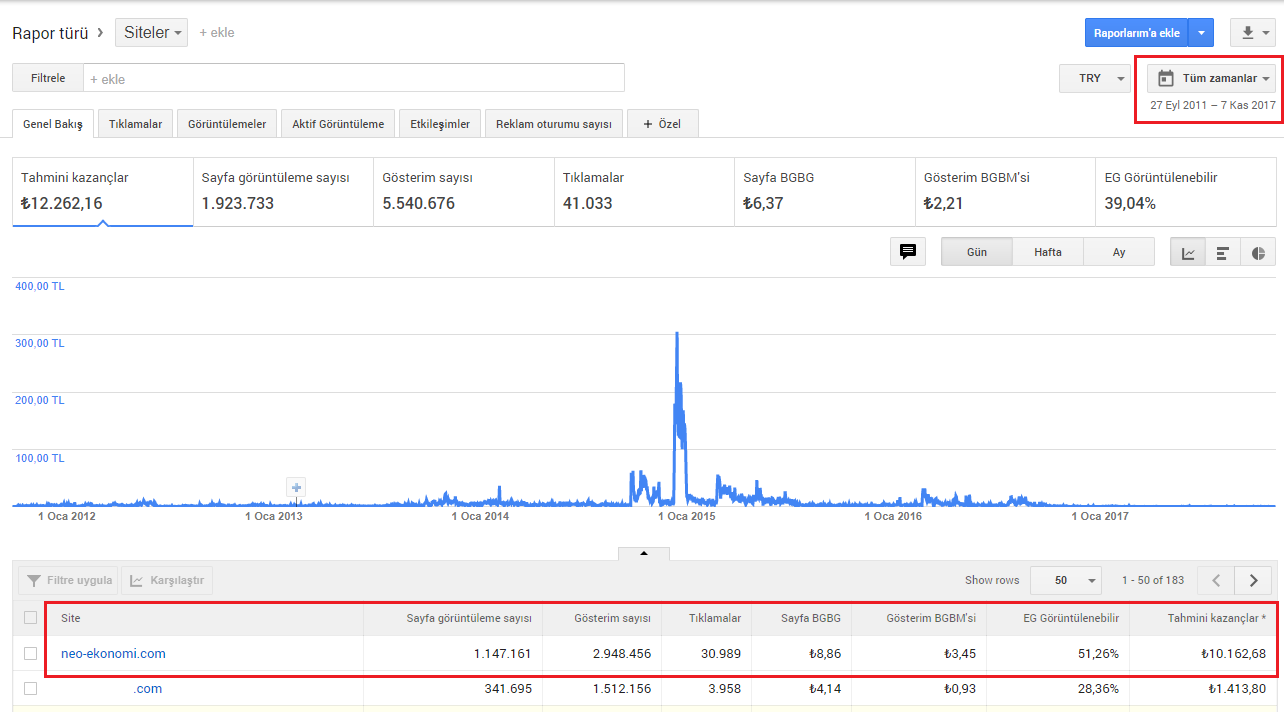Select the Genel Bakış tab
Image resolution: width=1284 pixels, height=712 pixels.
coord(53,124)
